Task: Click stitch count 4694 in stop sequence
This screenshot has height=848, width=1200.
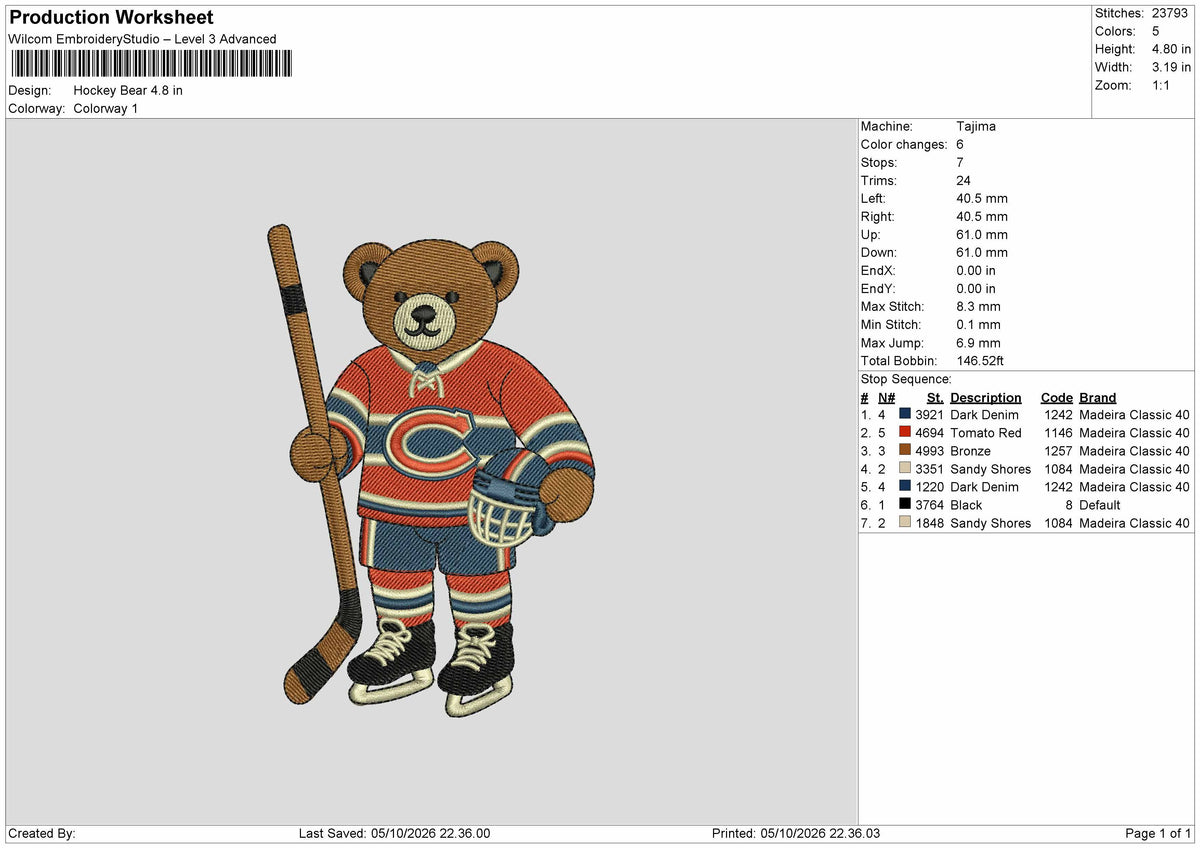Action: [x=929, y=433]
